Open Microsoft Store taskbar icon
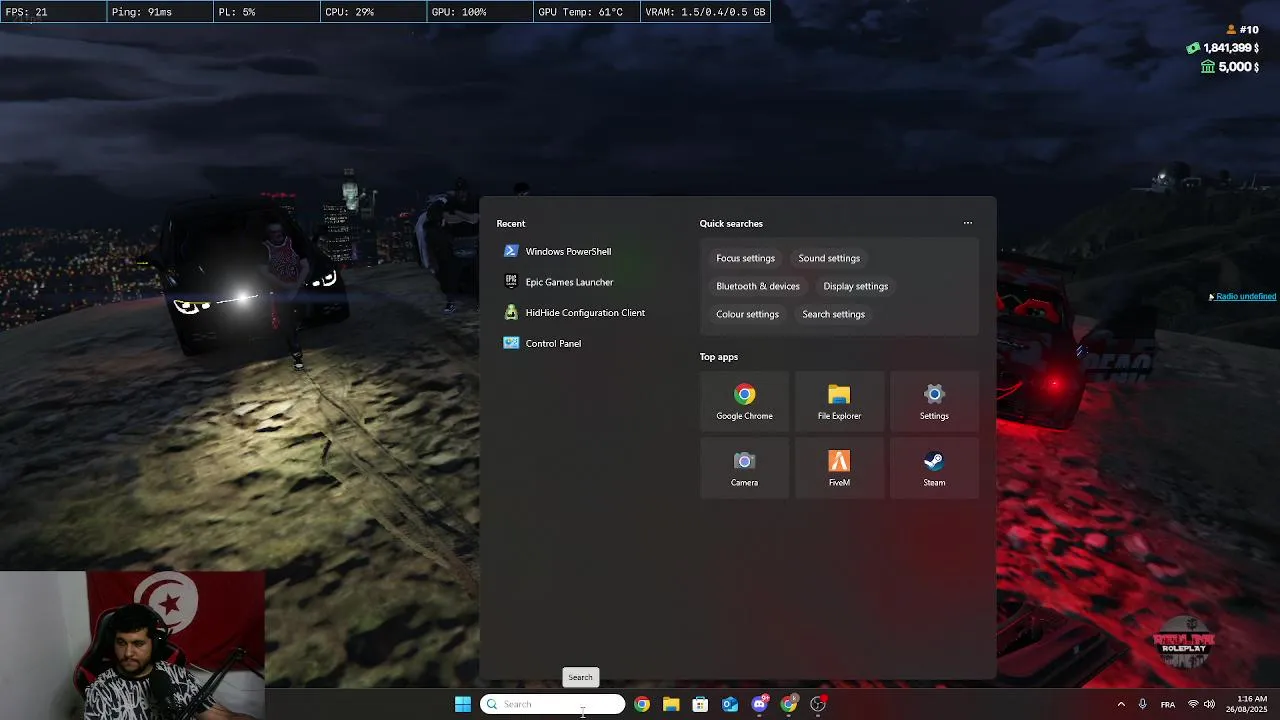1280x720 pixels. point(700,704)
